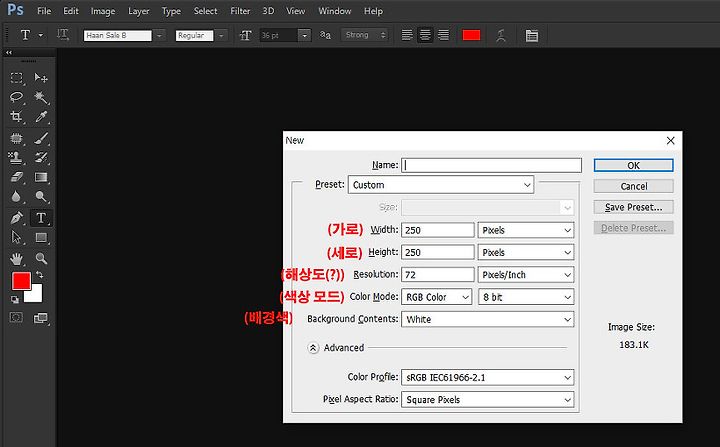Open the File menu

coord(44,11)
